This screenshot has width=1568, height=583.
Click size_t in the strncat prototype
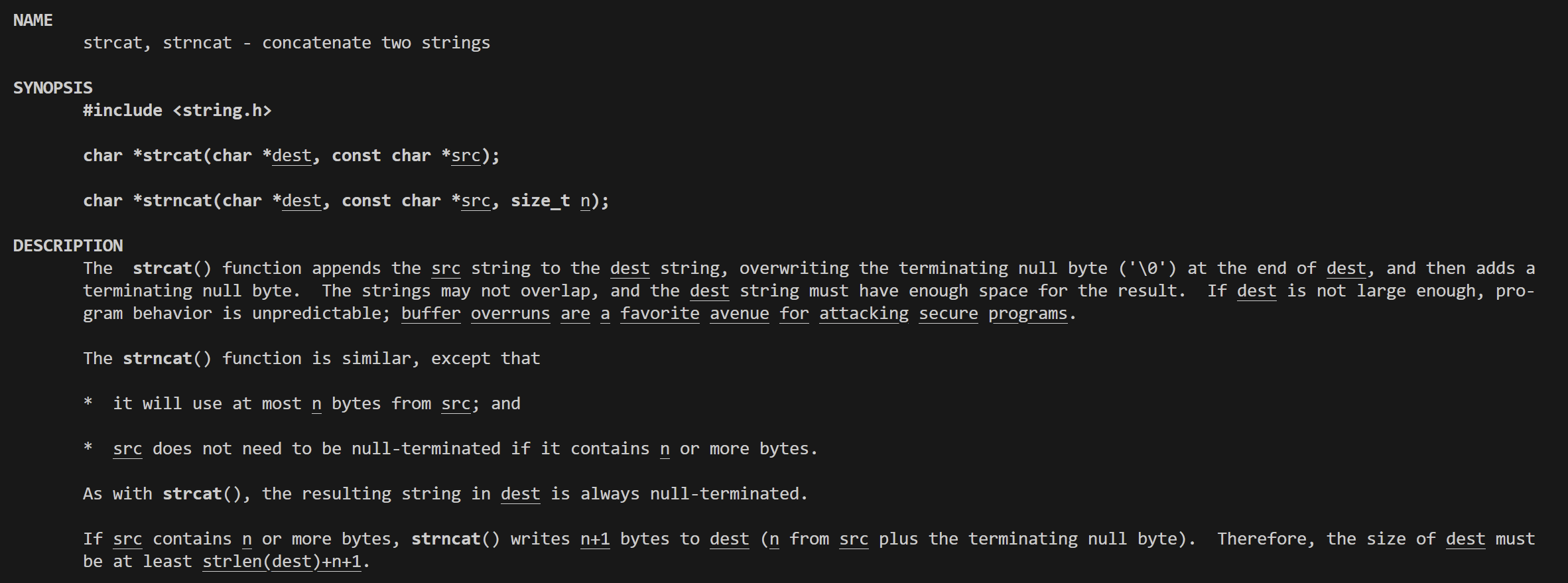coord(540,201)
